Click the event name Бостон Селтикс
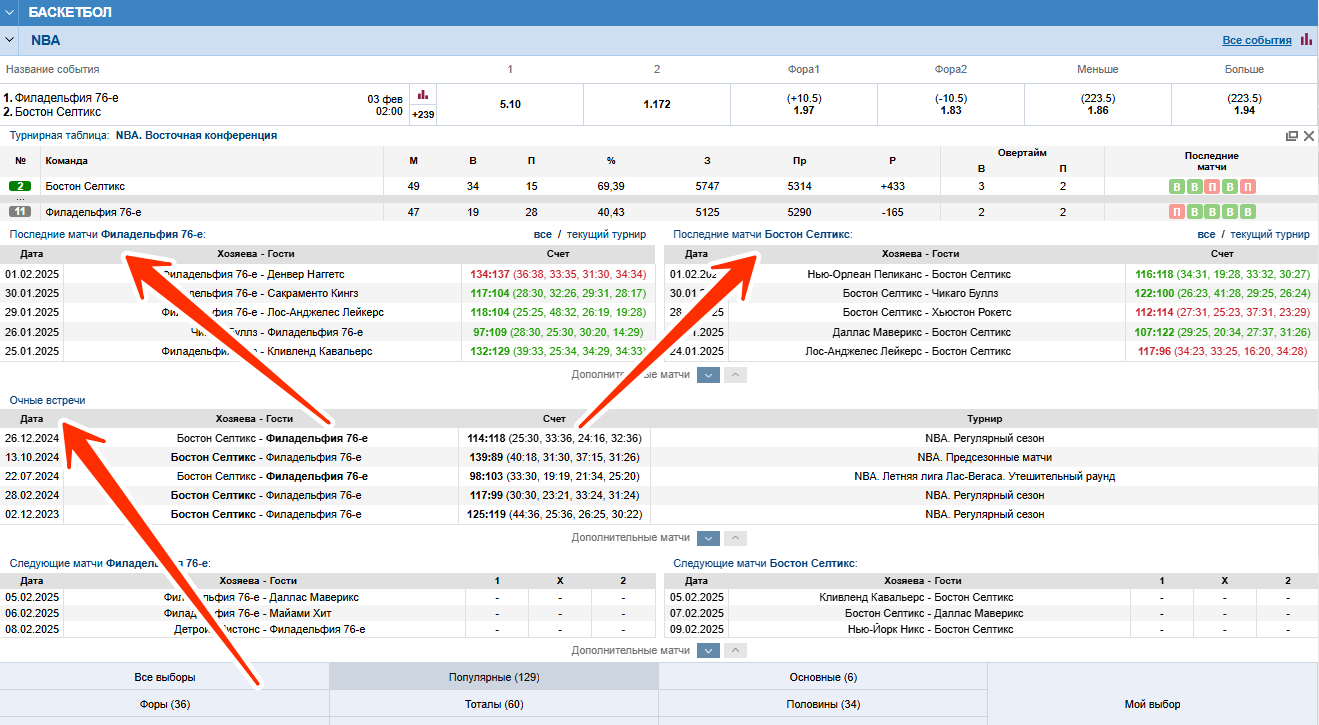Viewport: 1319px width, 725px height. point(58,112)
